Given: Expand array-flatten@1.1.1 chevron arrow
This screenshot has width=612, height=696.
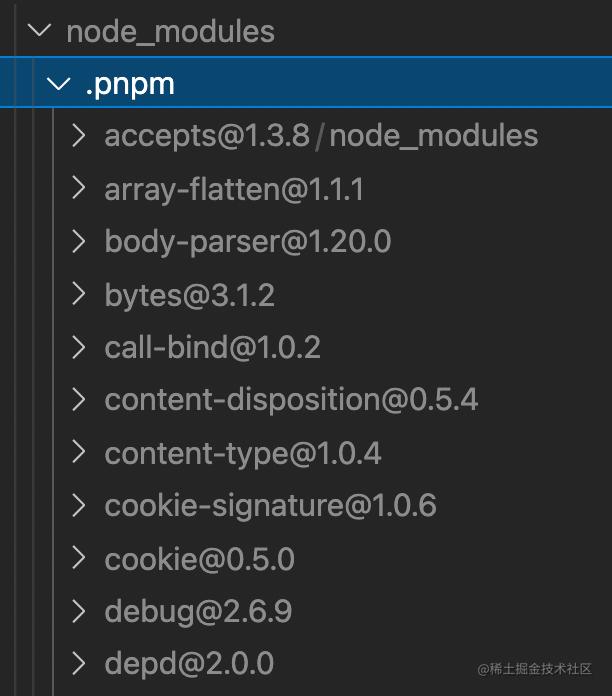Looking at the screenshot, I should 79,188.
